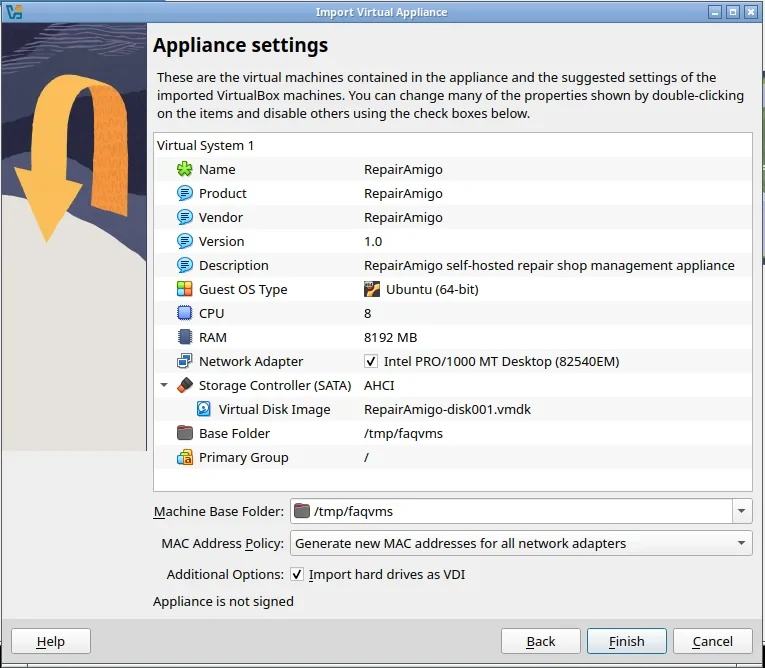Close the Import Virtual Appliance window

click(x=750, y=12)
